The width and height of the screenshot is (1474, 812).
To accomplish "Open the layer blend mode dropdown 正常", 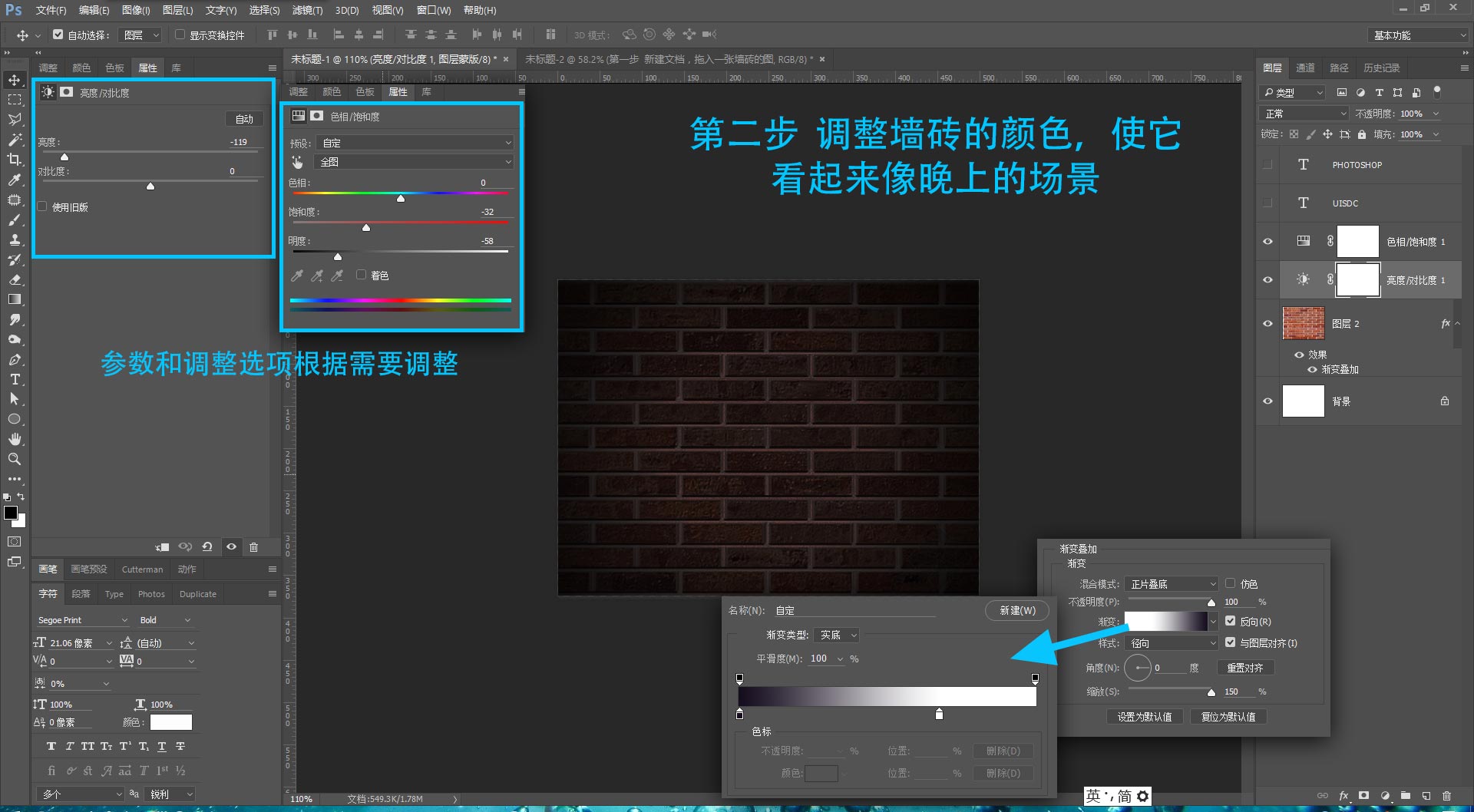I will pyautogui.click(x=1304, y=114).
